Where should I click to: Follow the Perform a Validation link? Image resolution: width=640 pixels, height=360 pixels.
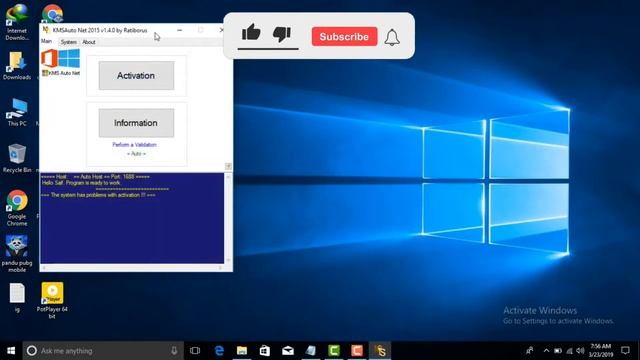[x=134, y=144]
